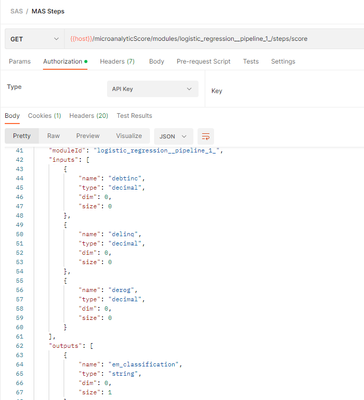Click the "inputs" key on line 42

(x=64, y=160)
